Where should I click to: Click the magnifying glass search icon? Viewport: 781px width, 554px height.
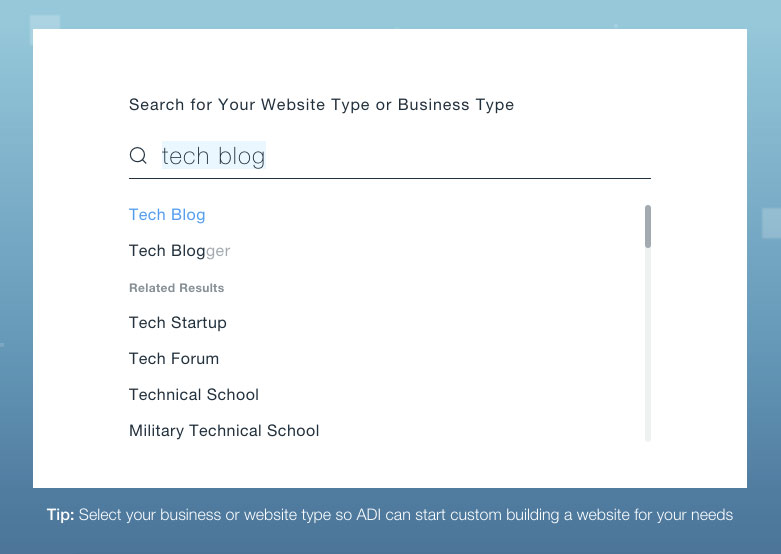click(138, 155)
